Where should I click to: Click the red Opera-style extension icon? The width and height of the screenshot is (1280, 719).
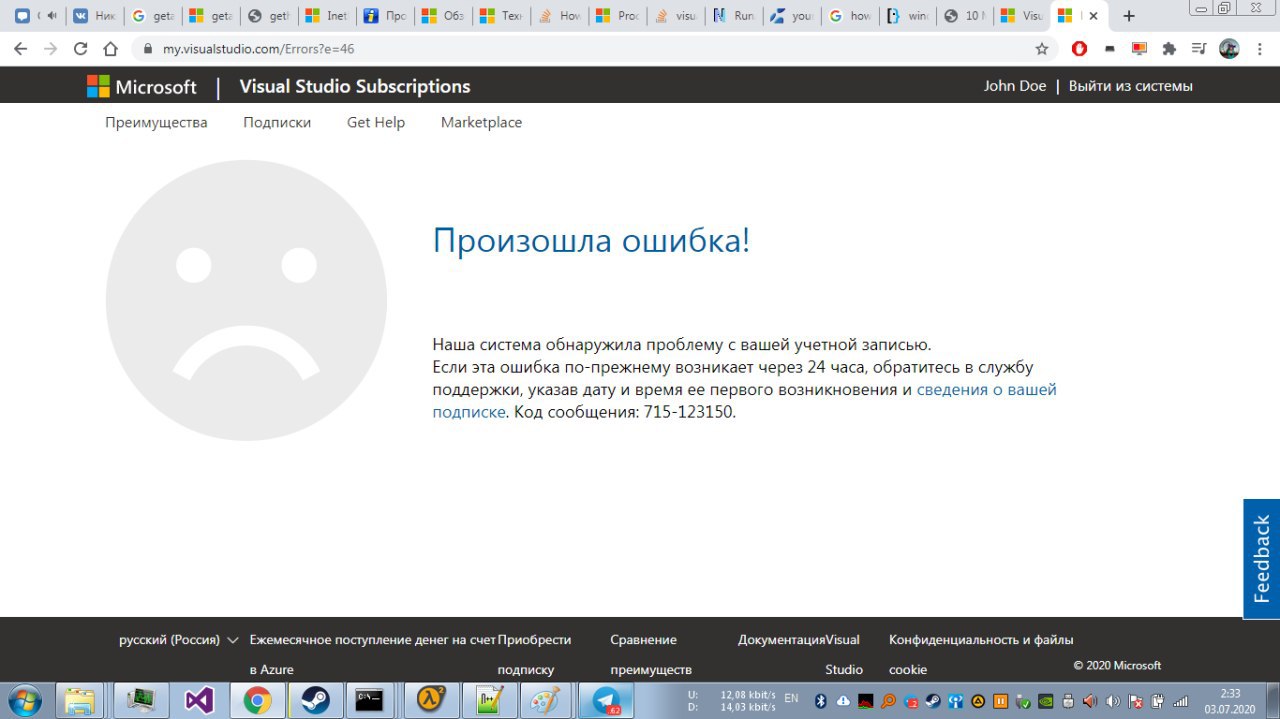point(1079,49)
